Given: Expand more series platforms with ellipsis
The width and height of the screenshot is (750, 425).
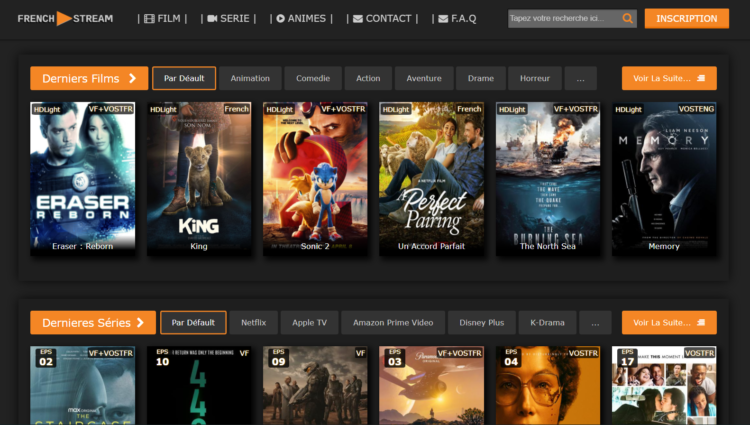Looking at the screenshot, I should tap(595, 323).
